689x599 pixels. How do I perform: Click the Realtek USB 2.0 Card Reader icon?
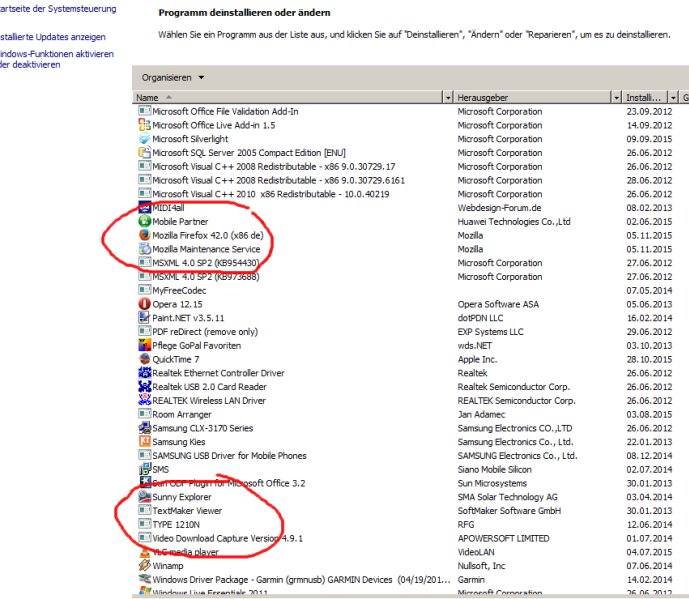coord(145,386)
